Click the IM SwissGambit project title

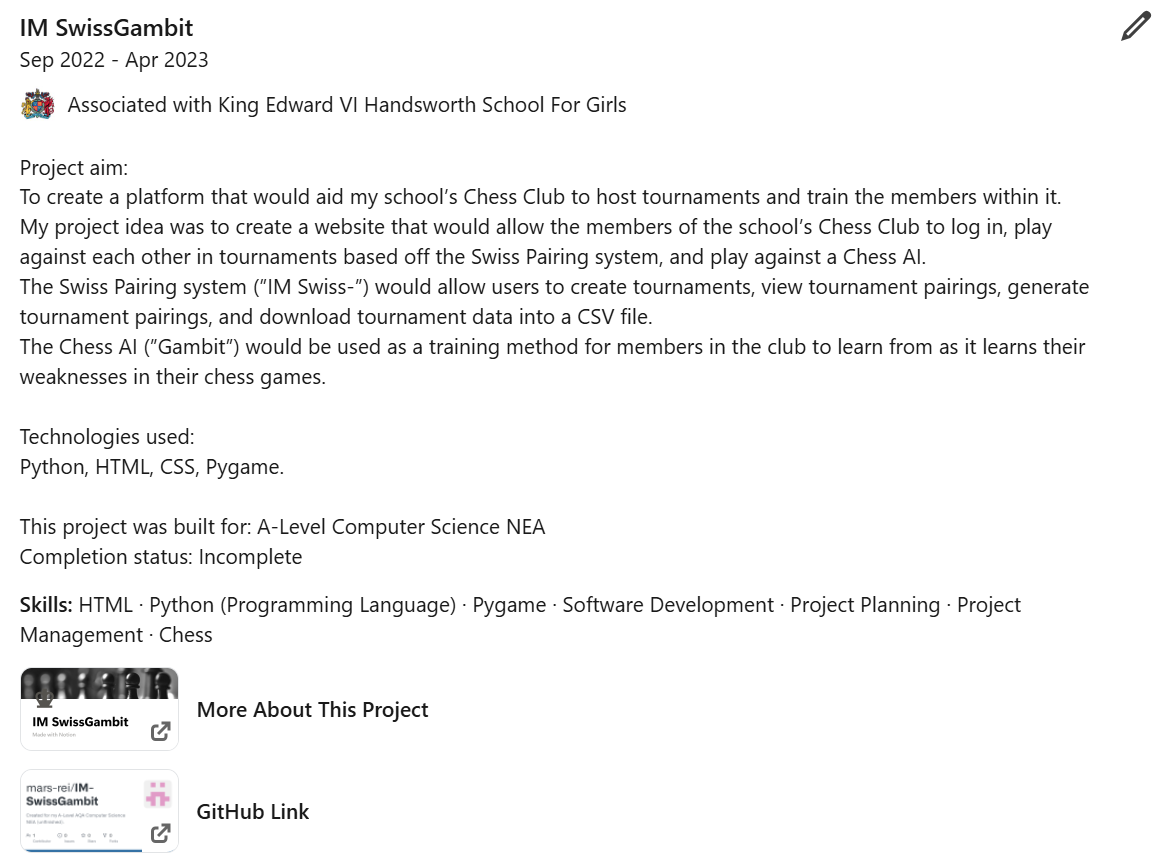click(x=106, y=28)
